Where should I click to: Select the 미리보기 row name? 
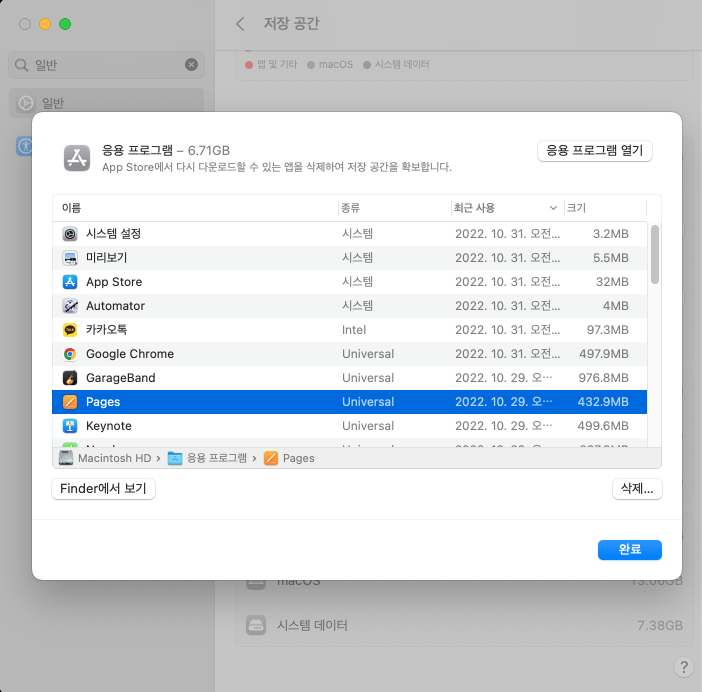[107, 258]
